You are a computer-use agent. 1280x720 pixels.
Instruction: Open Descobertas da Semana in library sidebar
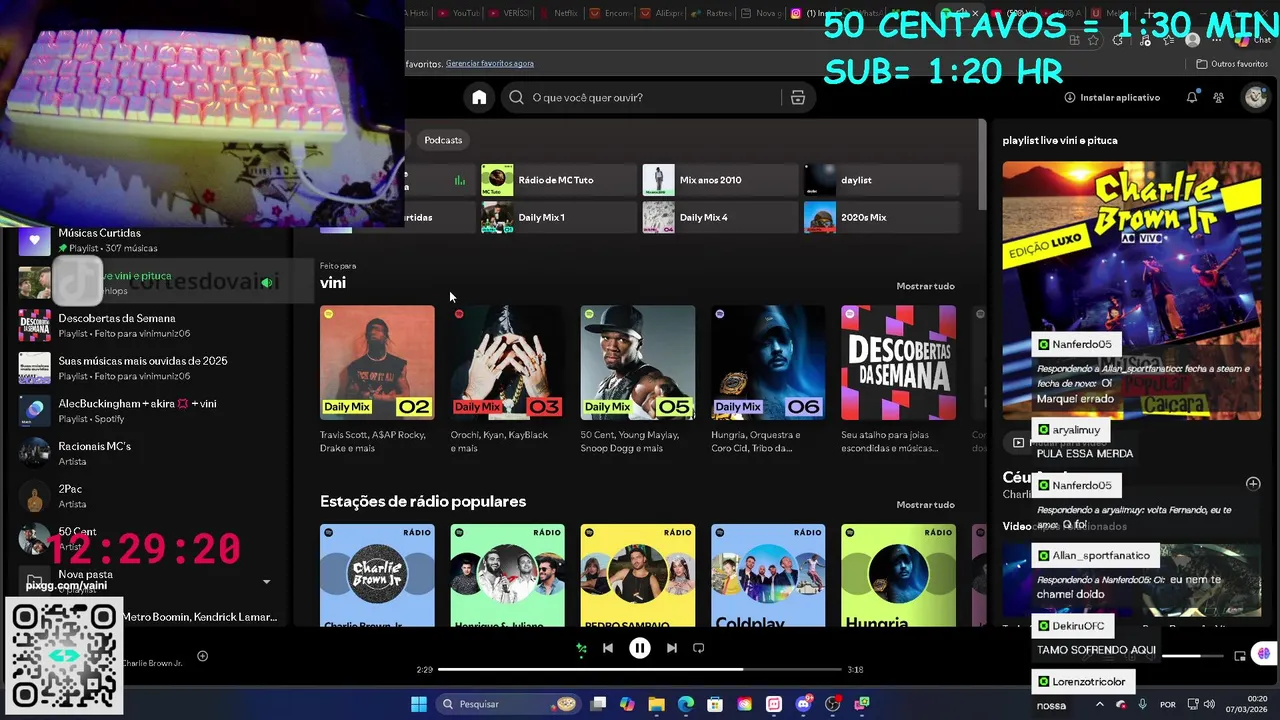pyautogui.click(x=150, y=325)
